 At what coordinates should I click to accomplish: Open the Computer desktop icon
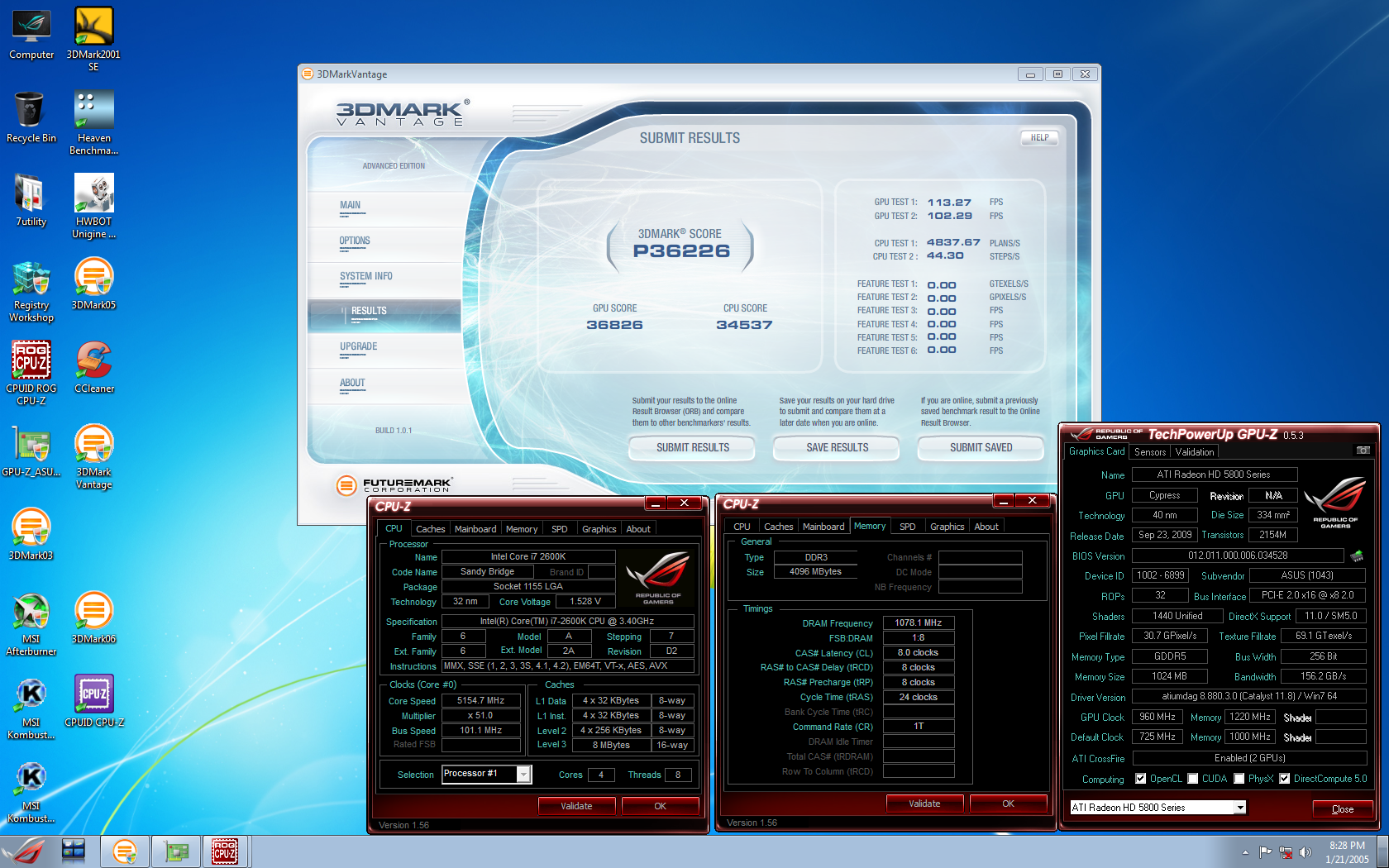tap(31, 35)
